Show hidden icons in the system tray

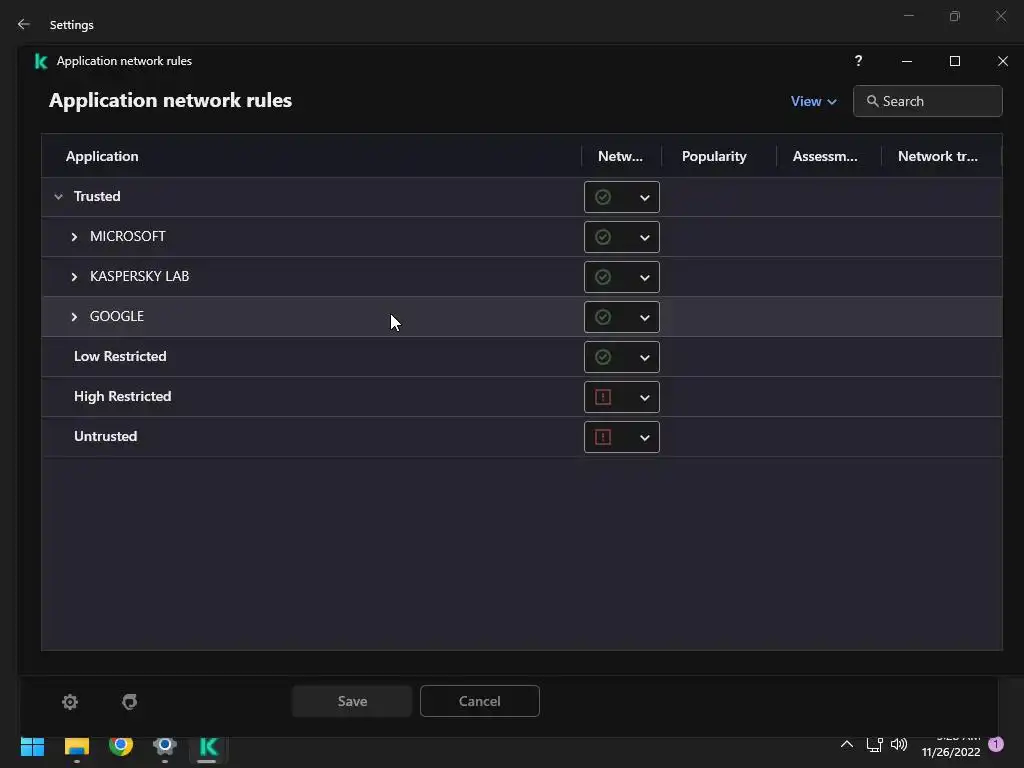846,744
